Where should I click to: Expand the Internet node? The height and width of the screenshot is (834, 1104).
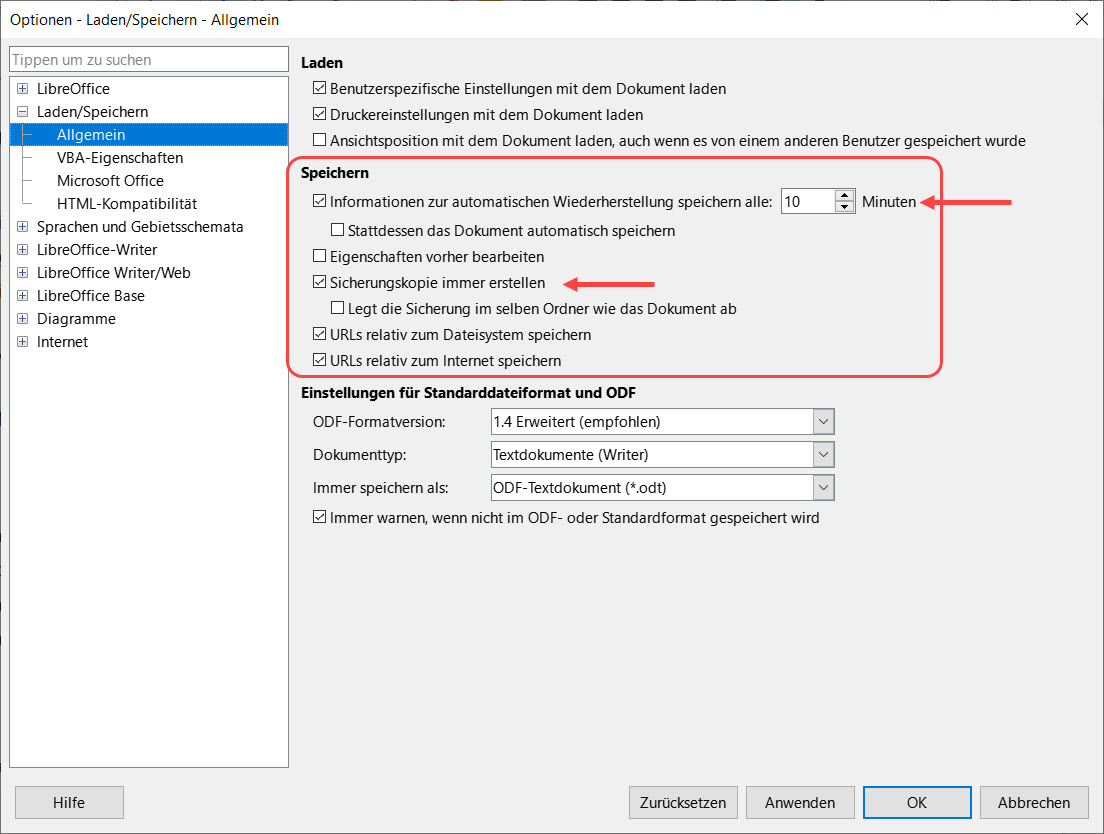23,342
